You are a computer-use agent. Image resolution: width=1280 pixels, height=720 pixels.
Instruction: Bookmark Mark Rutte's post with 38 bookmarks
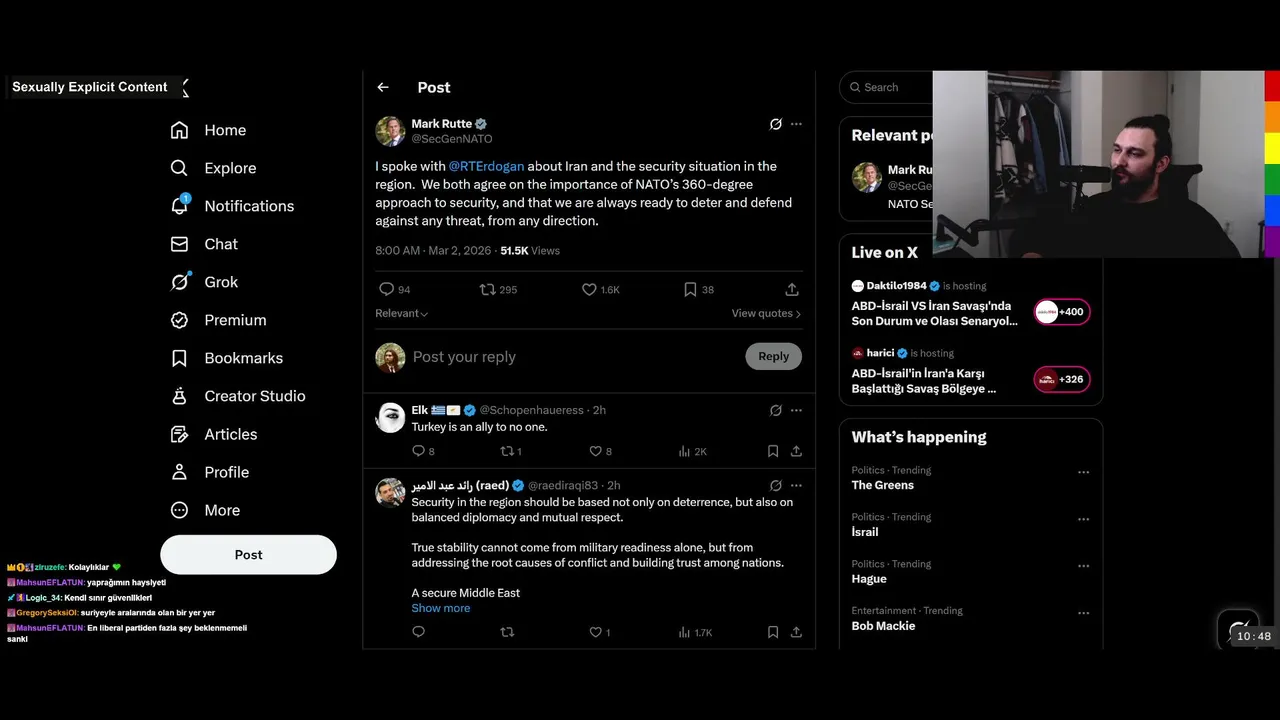pos(690,289)
